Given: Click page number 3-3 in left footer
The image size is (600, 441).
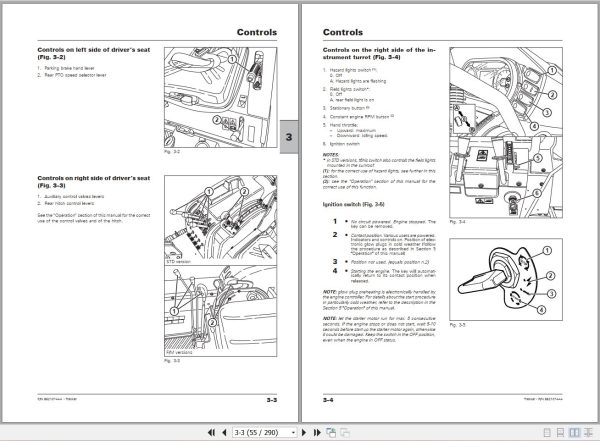Looking at the screenshot, I should coord(272,400).
